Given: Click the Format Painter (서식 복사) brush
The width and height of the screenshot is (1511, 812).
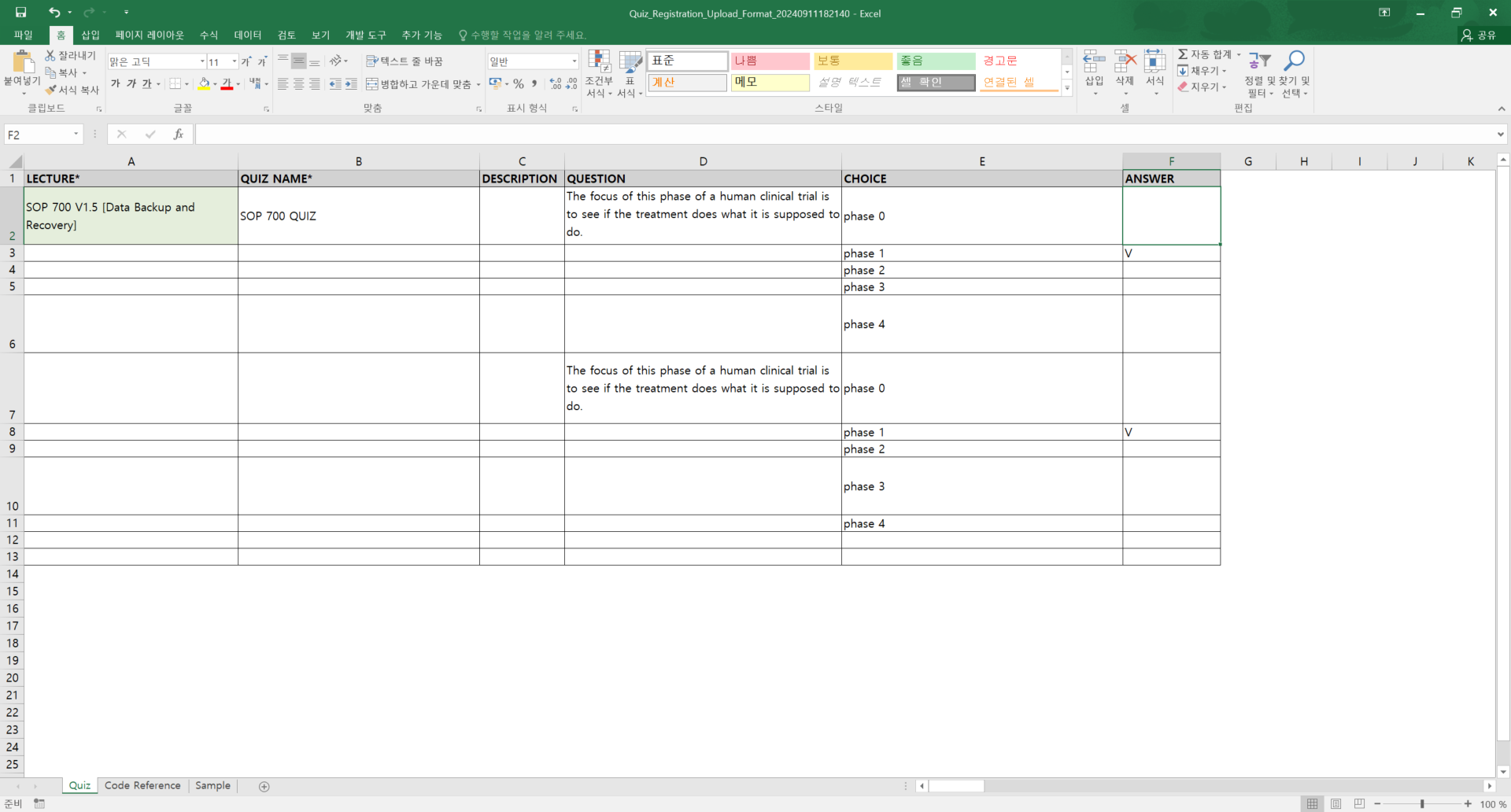Looking at the screenshot, I should (51, 90).
